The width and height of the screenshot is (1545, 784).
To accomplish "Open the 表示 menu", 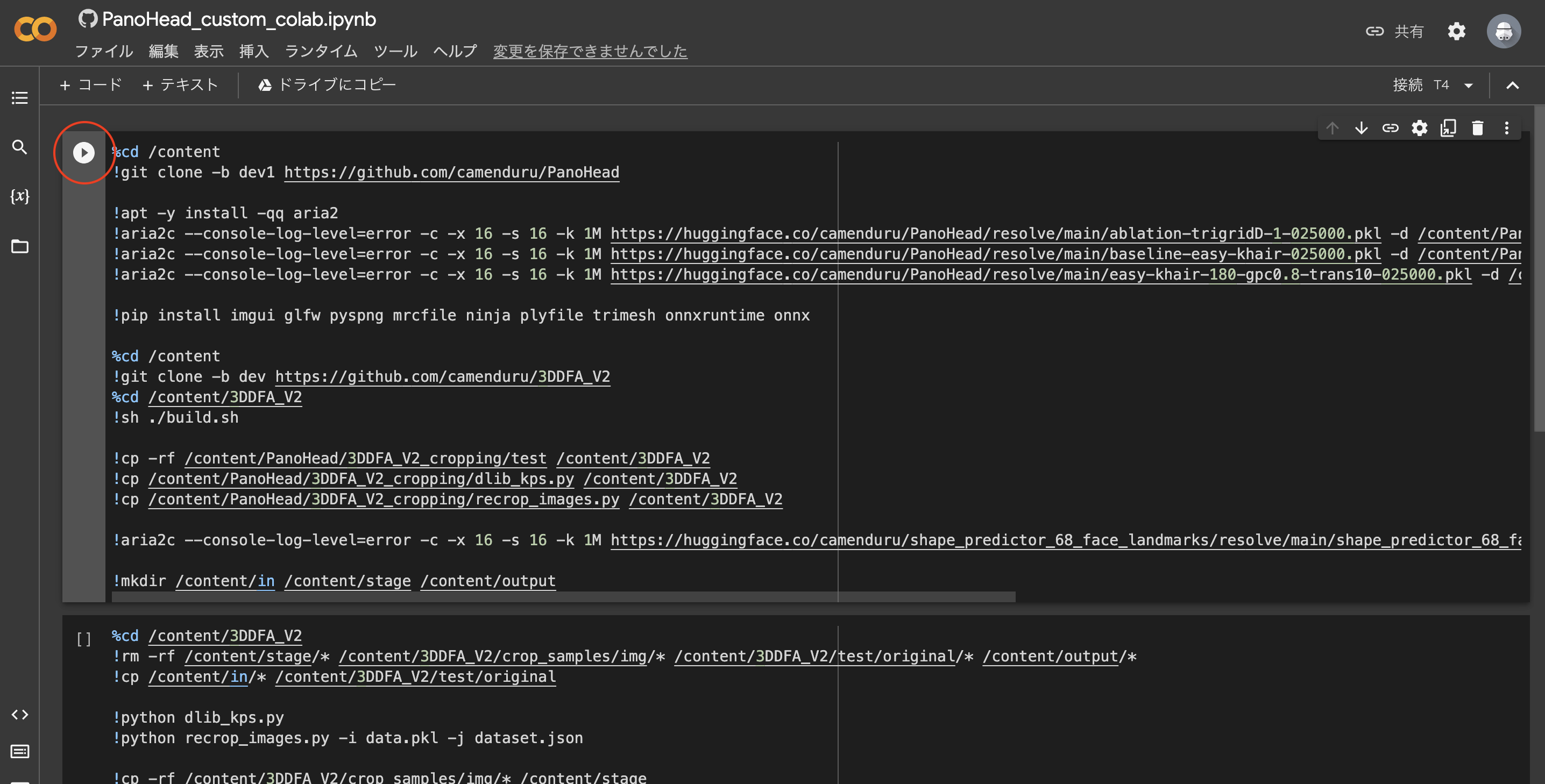I will (x=209, y=52).
